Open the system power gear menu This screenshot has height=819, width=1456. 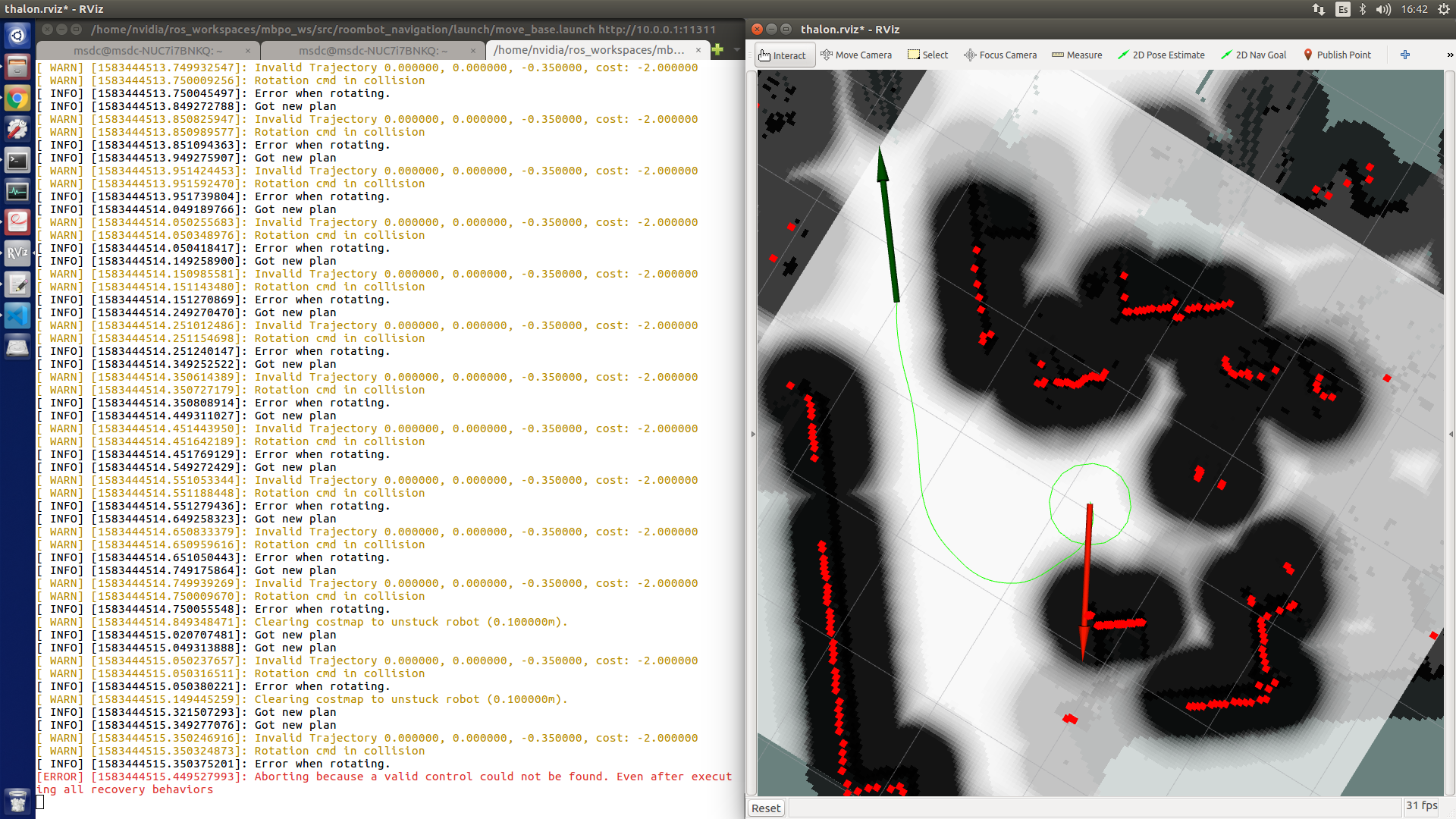[1443, 9]
